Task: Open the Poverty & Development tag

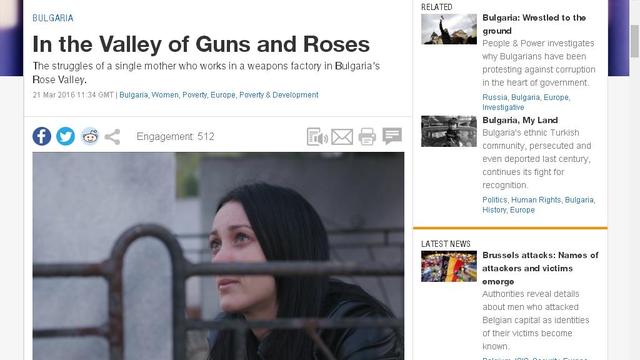Action: tap(279, 95)
